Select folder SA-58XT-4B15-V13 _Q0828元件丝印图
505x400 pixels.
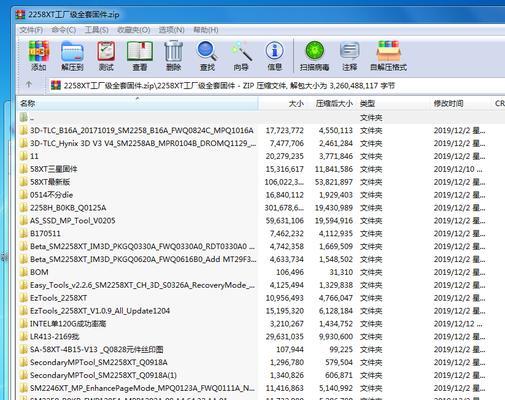coord(97,349)
